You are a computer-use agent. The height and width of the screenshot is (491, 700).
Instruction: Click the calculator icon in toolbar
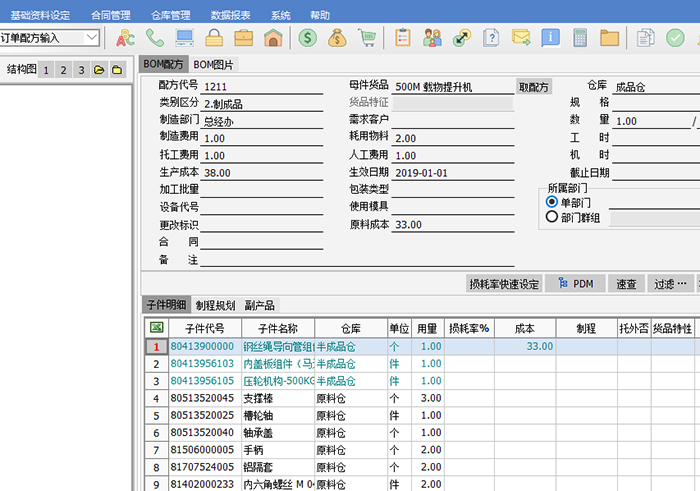tap(579, 38)
